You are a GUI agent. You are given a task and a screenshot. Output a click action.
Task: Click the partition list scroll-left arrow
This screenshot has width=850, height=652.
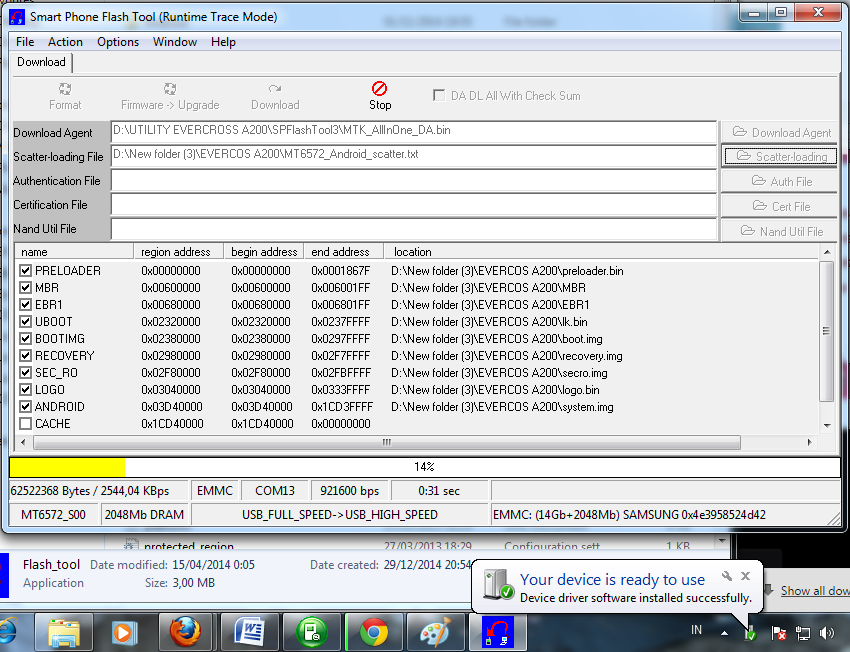coord(23,442)
